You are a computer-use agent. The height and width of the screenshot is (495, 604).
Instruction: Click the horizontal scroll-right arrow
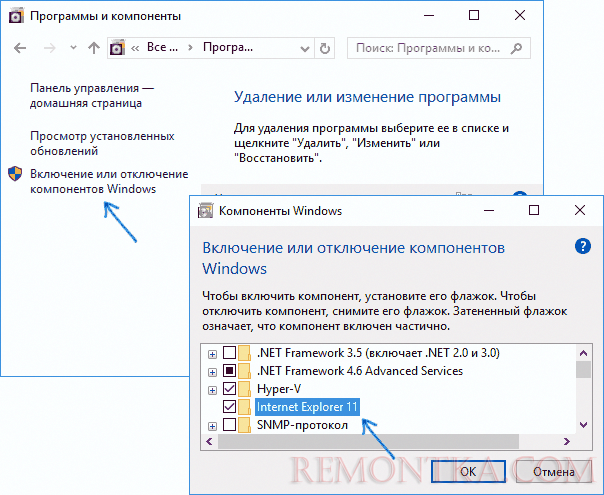[567, 441]
